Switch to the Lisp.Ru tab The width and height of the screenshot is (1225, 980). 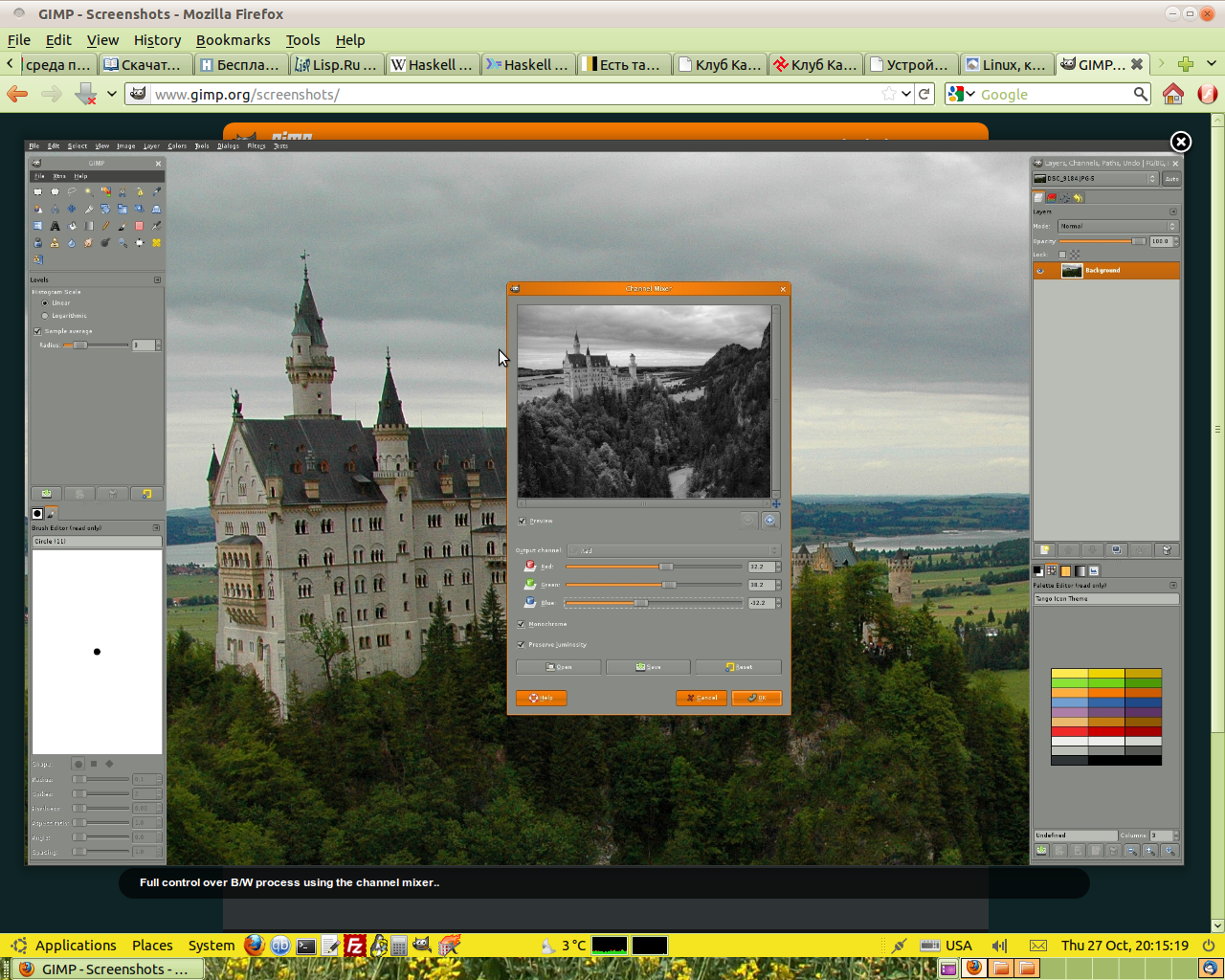coord(336,64)
